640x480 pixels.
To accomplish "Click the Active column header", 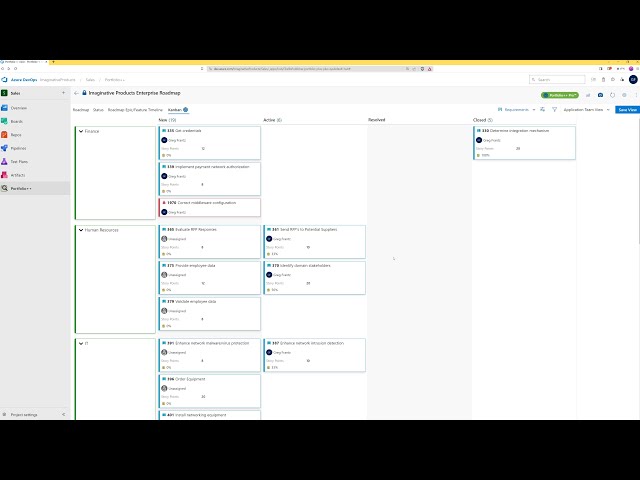I will click(272, 120).
